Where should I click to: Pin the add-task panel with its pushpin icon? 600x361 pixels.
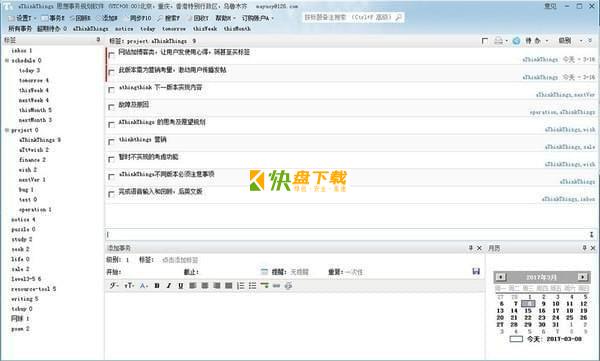pyautogui.click(x=471, y=248)
